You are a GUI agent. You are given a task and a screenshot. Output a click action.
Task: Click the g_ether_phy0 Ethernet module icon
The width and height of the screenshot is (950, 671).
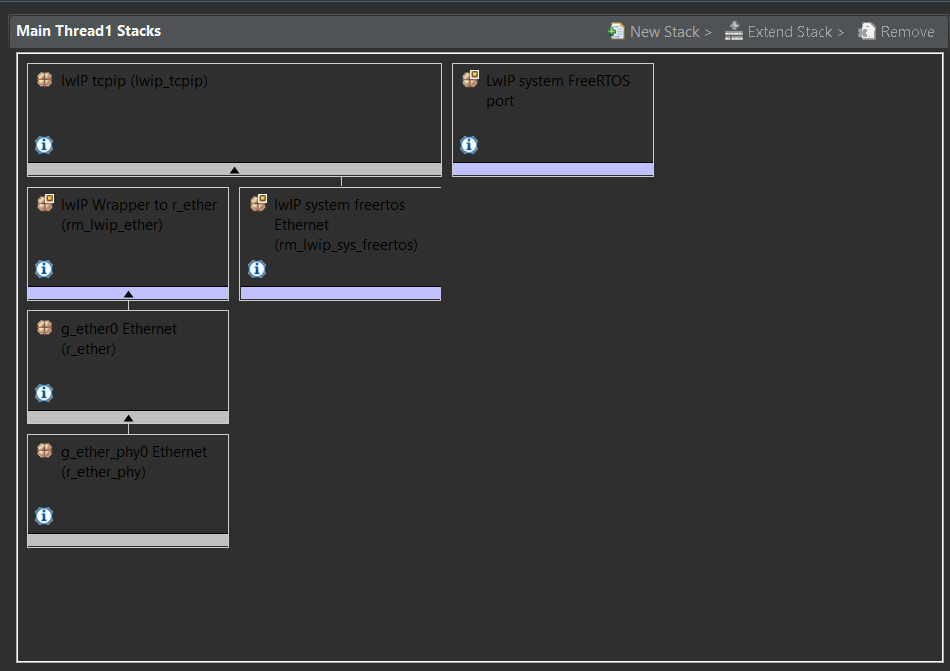[45, 451]
